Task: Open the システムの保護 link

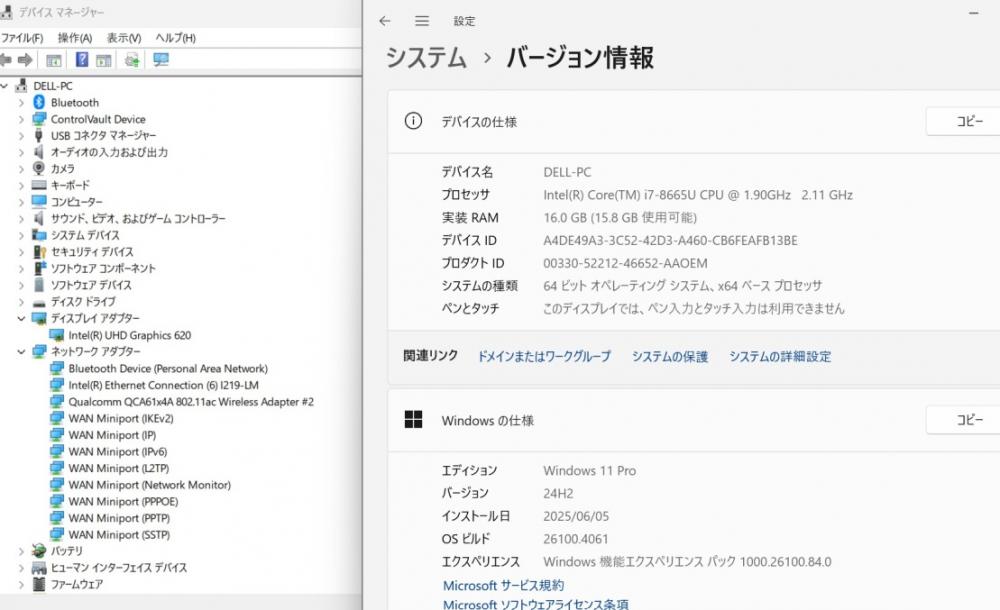Action: click(670, 356)
